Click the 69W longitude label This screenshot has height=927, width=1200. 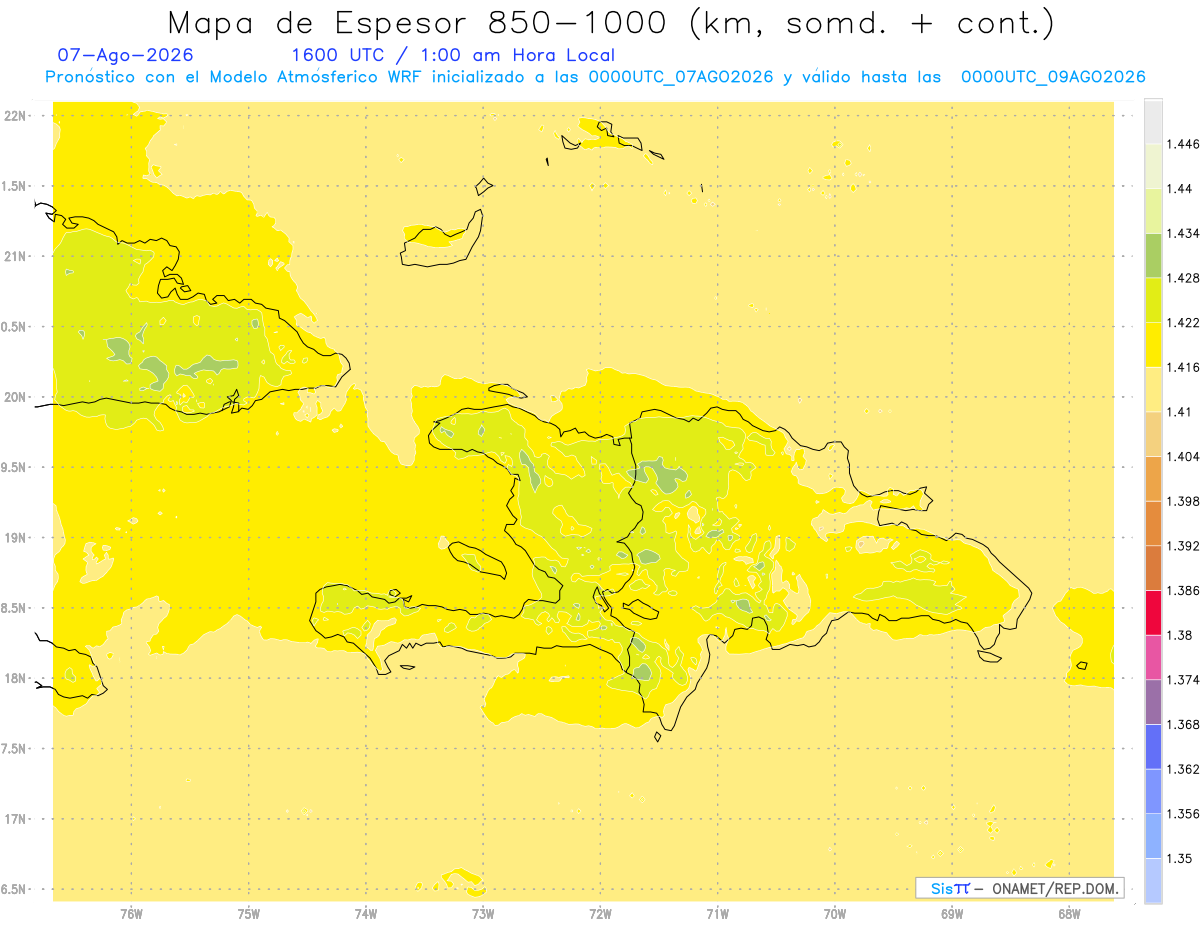pyautogui.click(x=952, y=914)
